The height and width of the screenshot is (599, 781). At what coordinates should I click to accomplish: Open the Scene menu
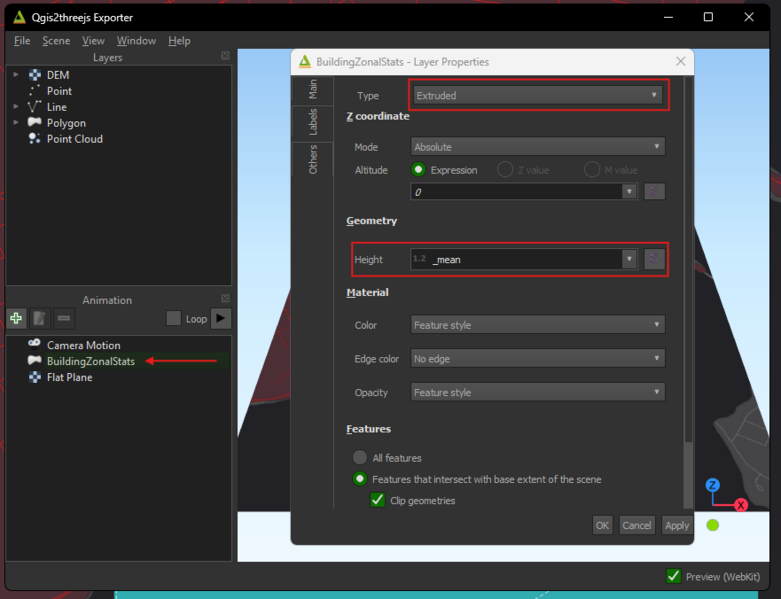56,41
